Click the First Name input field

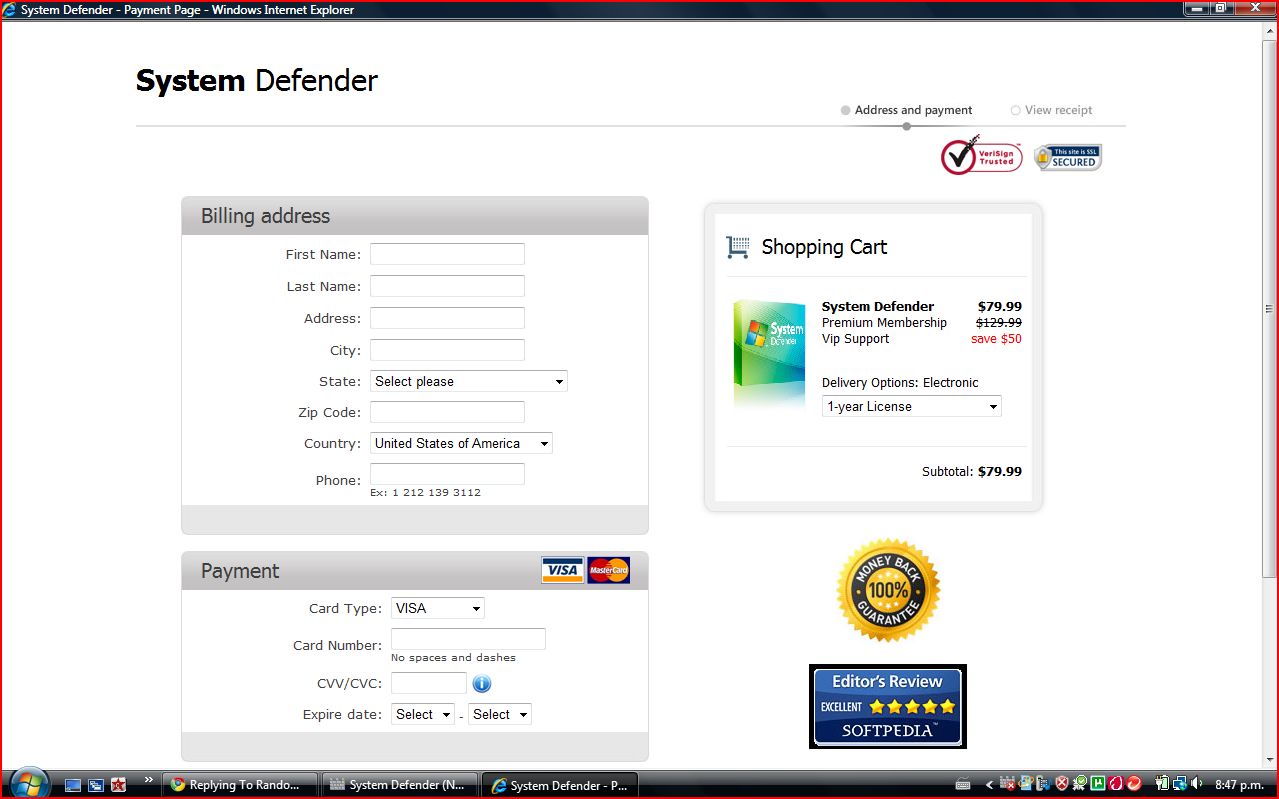coord(447,254)
